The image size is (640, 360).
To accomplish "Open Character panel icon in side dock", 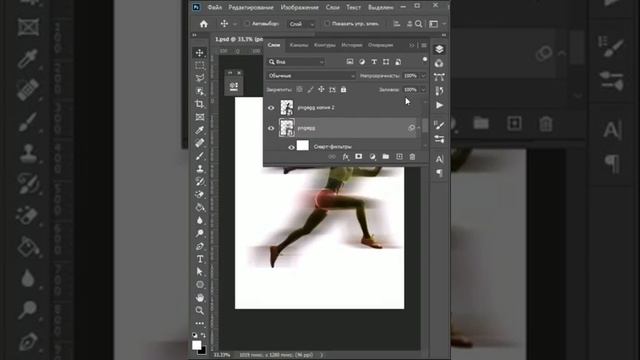I will coord(439,159).
